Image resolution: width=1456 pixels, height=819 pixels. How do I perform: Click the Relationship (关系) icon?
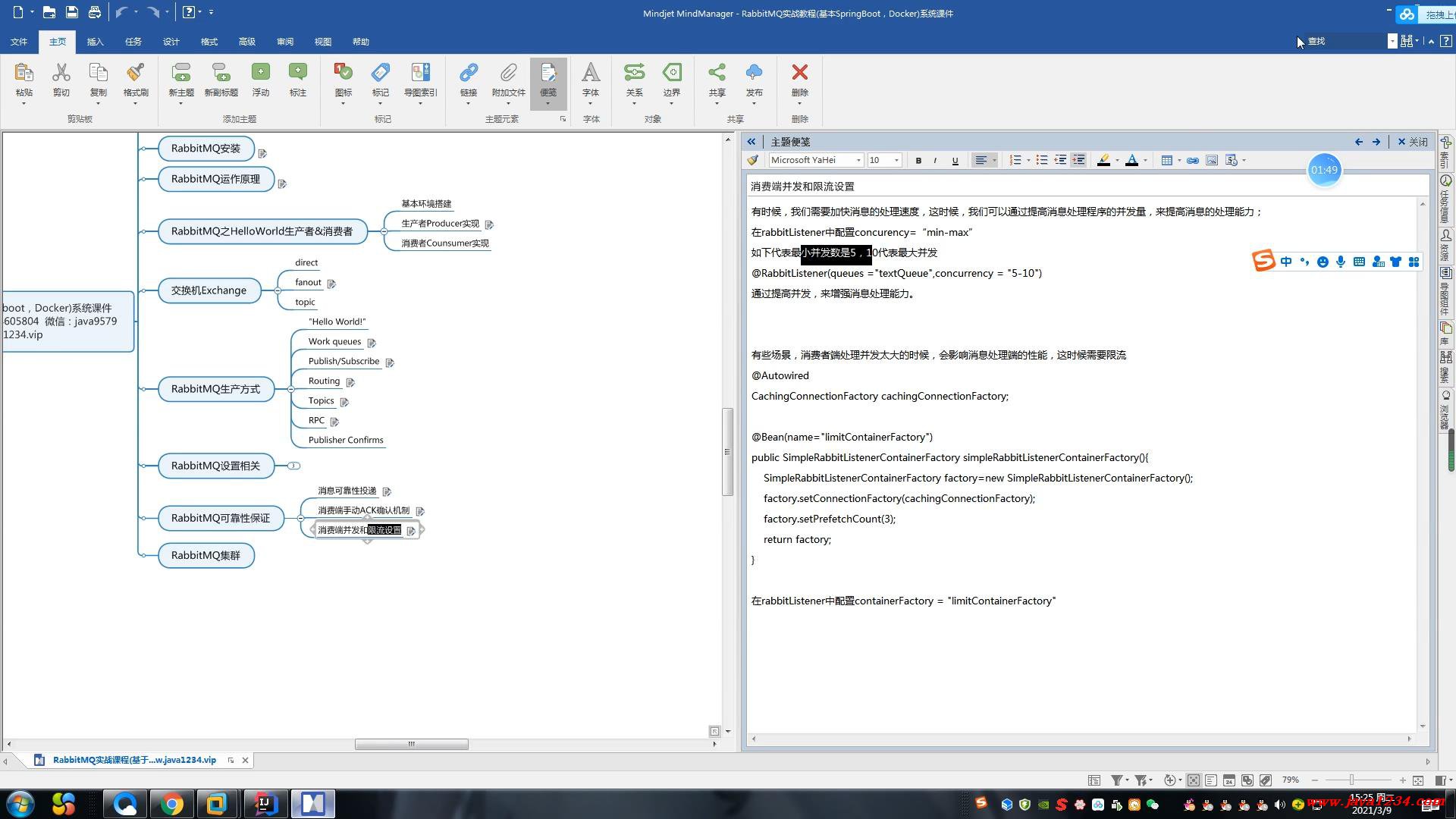tap(634, 73)
